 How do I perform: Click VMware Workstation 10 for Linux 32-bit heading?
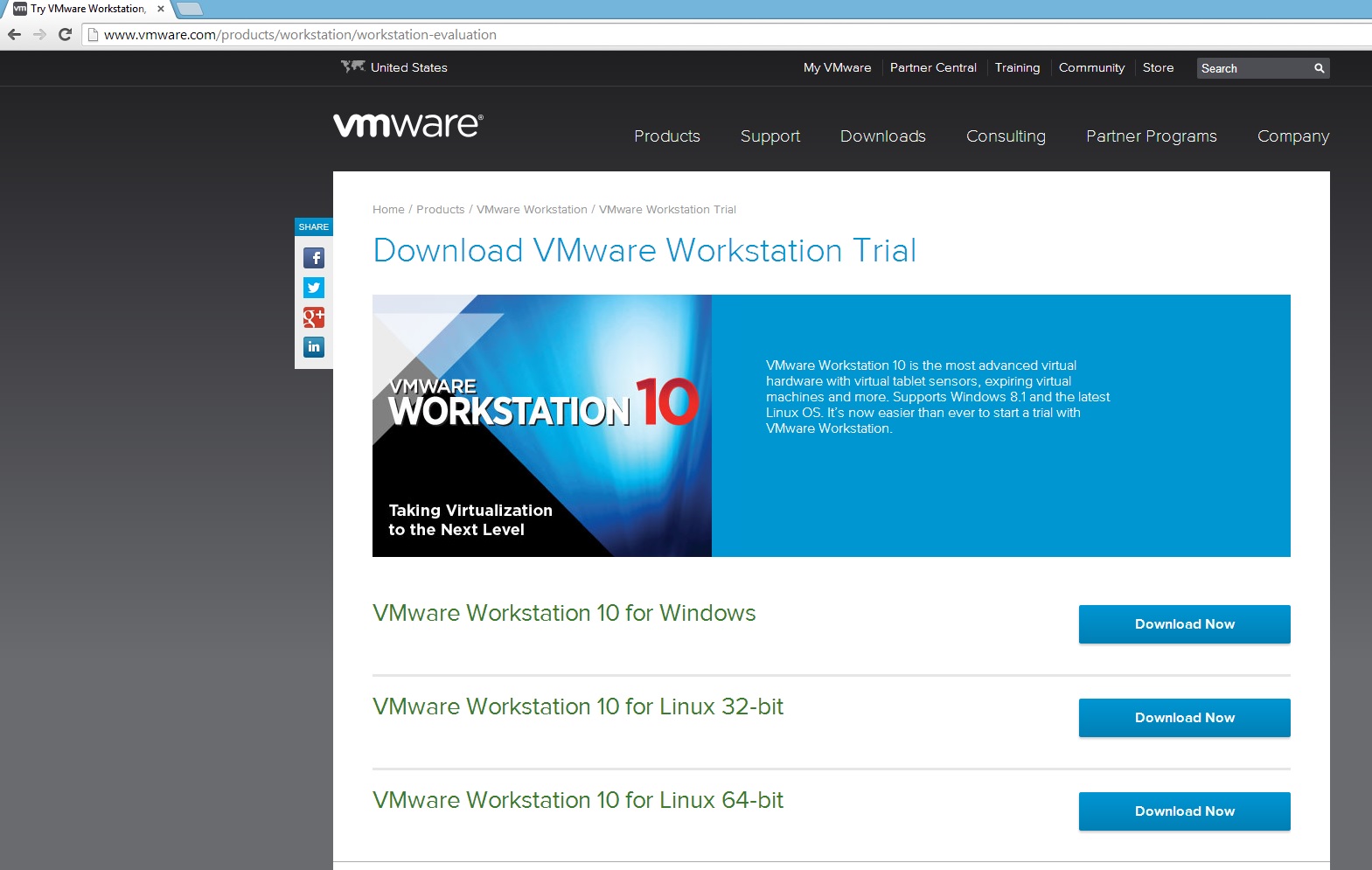(x=578, y=706)
